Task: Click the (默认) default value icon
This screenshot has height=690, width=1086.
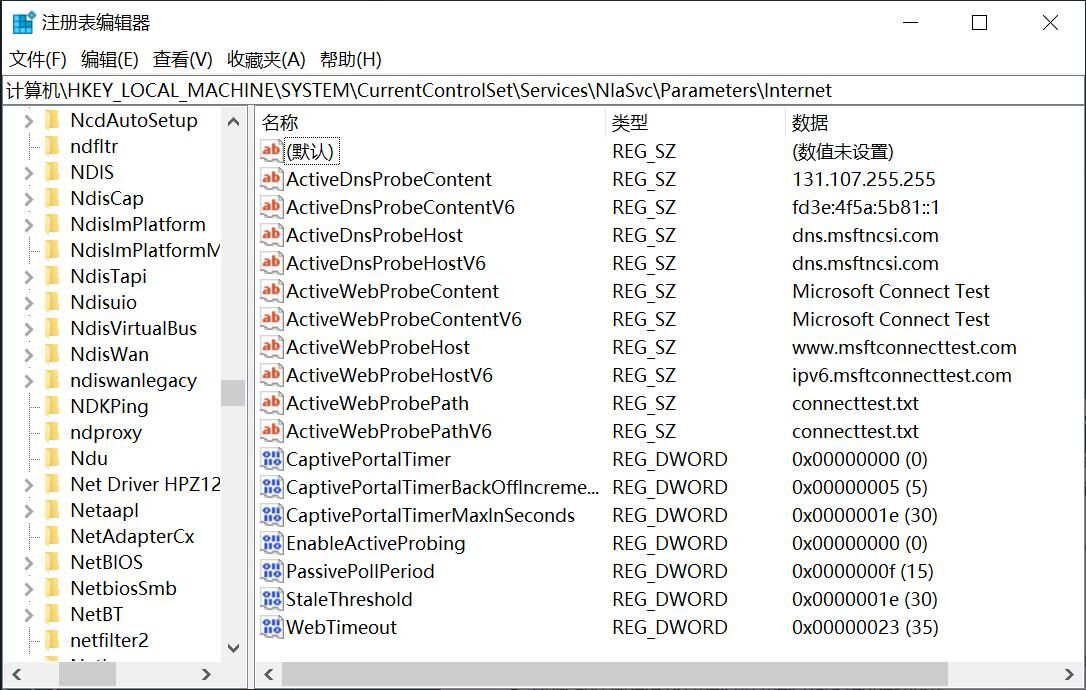Action: pos(271,152)
